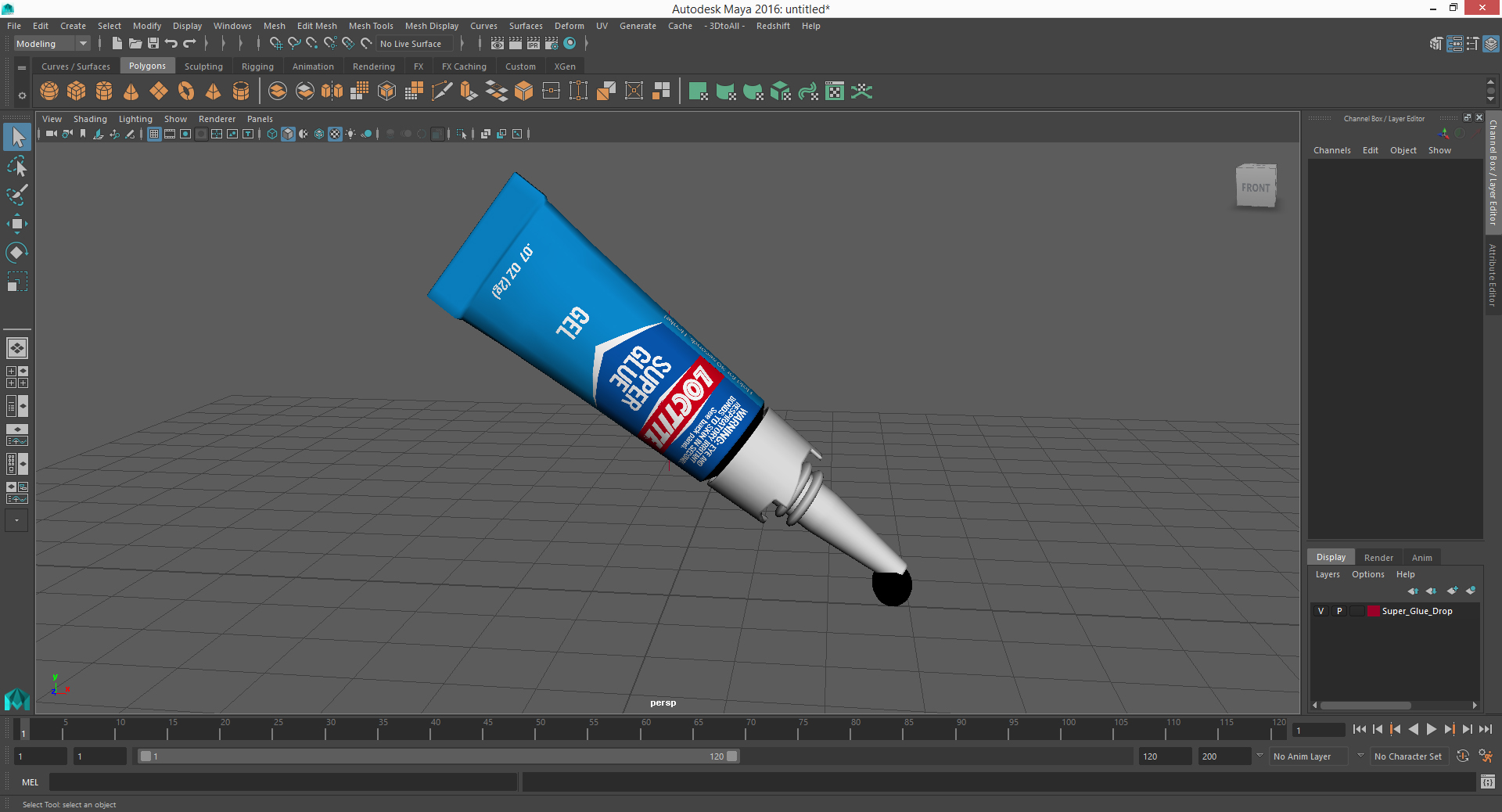
Task: Open the Render Settings clapper icon
Action: click(552, 44)
